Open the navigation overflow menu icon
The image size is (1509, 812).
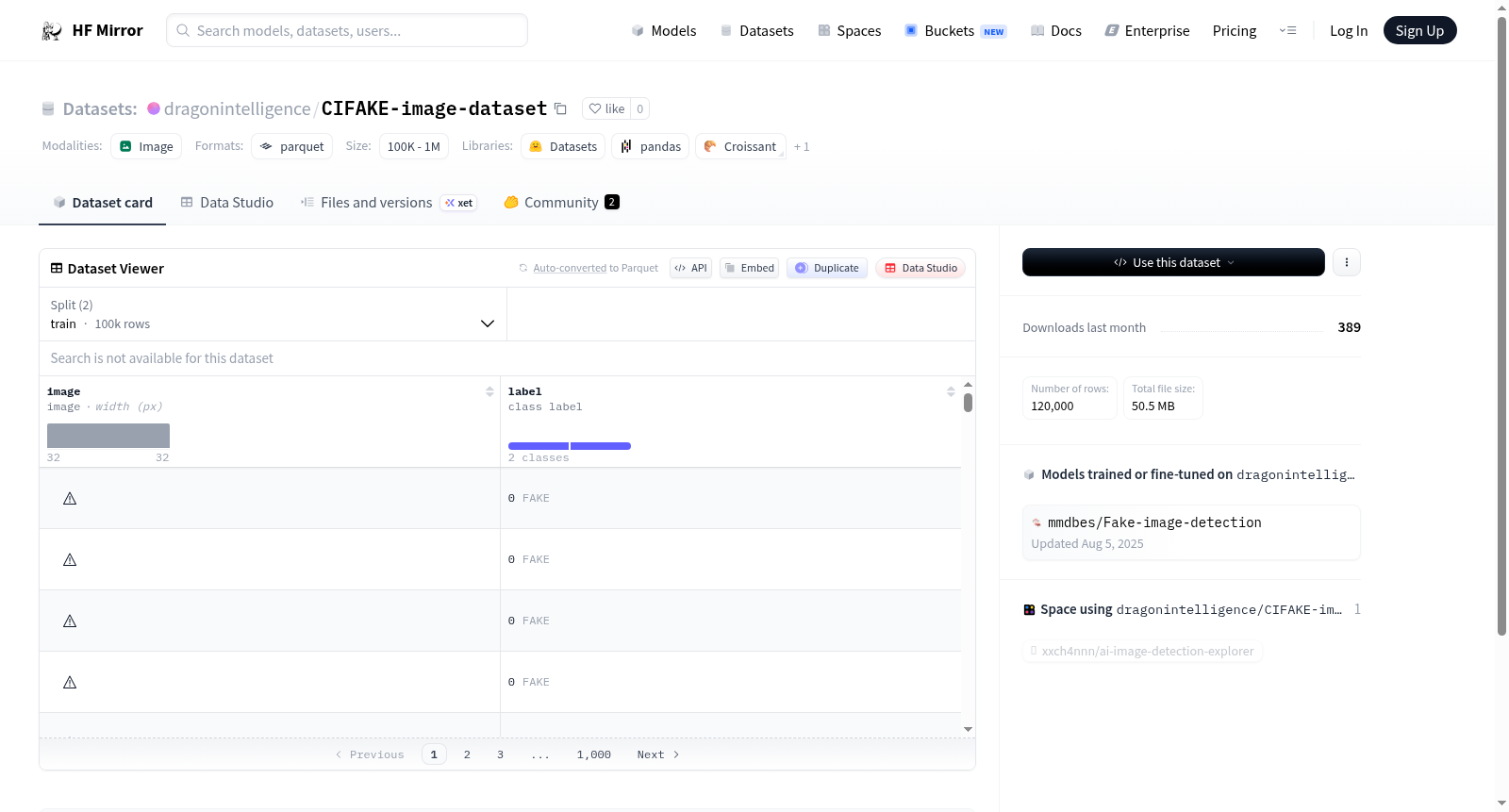coord(1287,31)
